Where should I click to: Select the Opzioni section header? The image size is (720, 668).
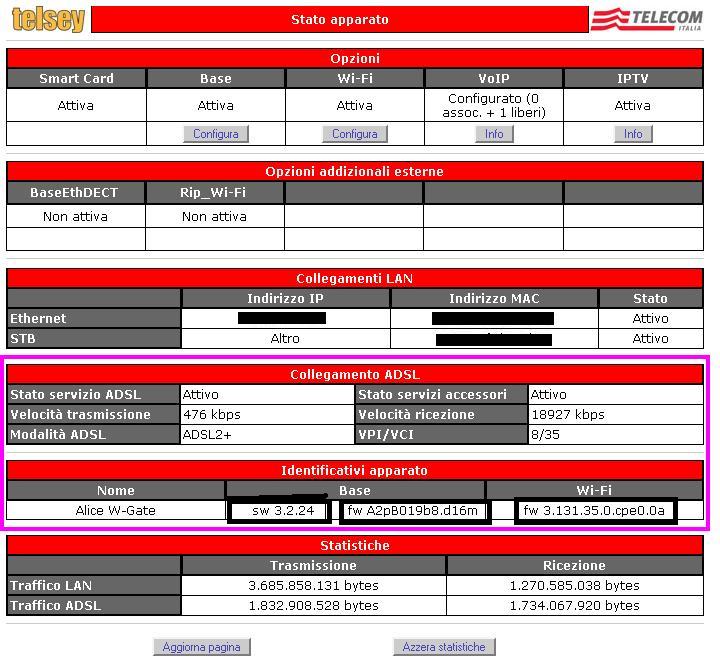(355, 58)
